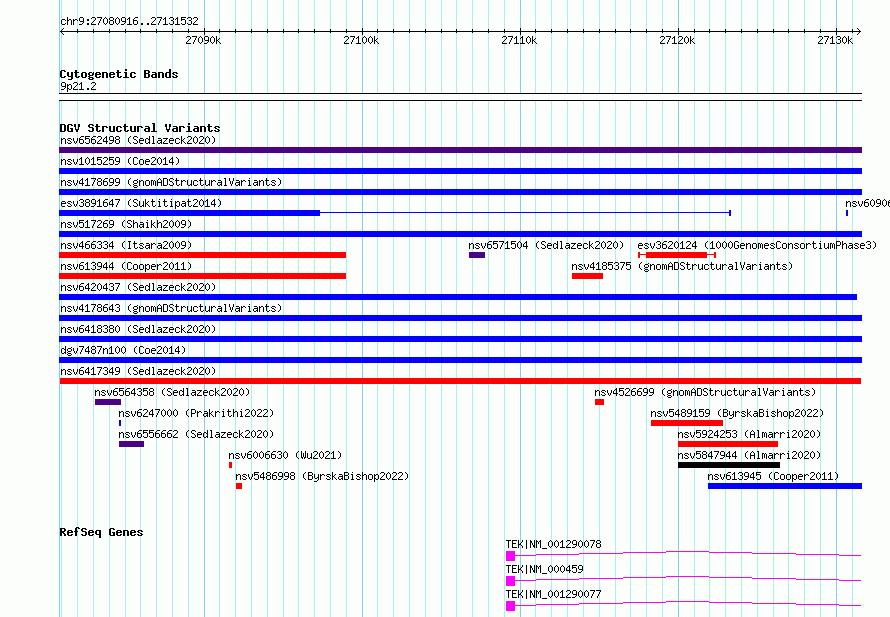Select the small purple nsv6571504 bar
Image resolution: width=890 pixels, height=617 pixels.
click(x=477, y=255)
